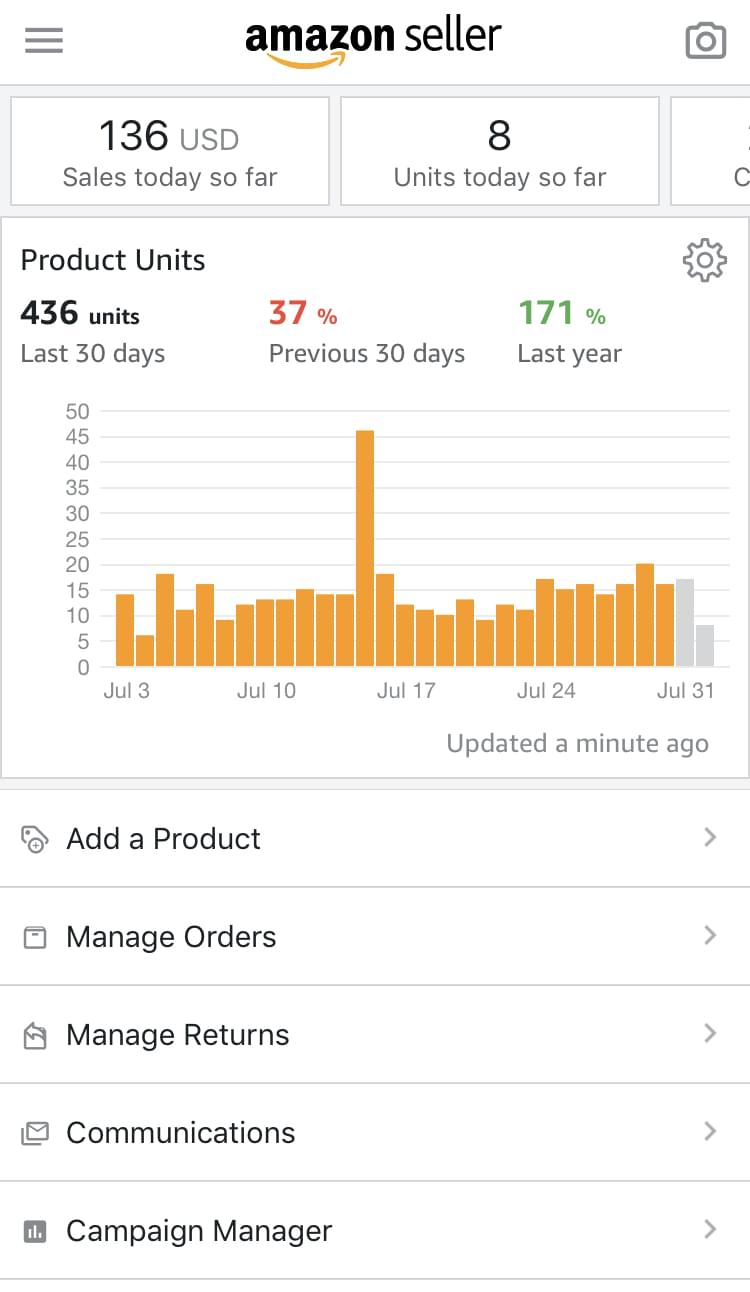750x1292 pixels.
Task: Tap the camera scan icon
Action: tap(705, 41)
